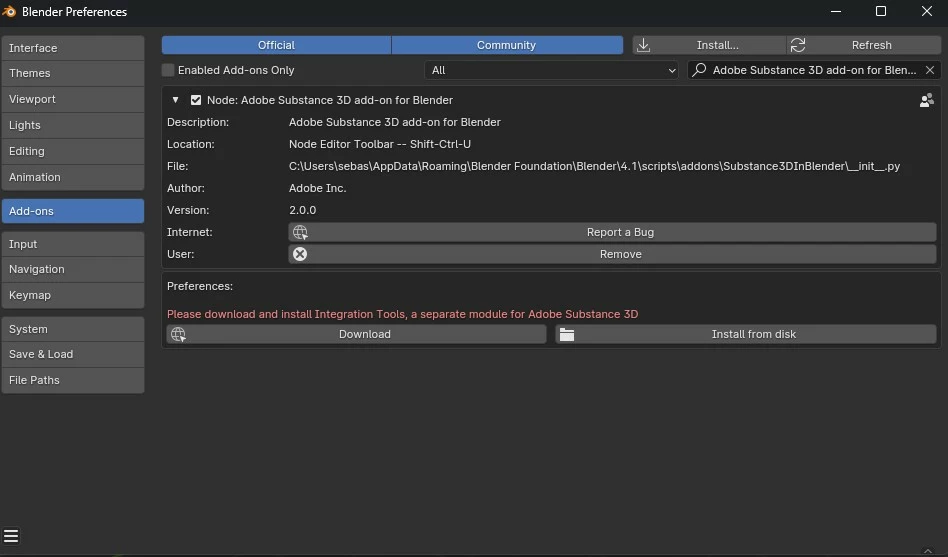The width and height of the screenshot is (948, 557).
Task: Enable the Enabled Add-ons Only checkbox
Action: pyautogui.click(x=168, y=70)
